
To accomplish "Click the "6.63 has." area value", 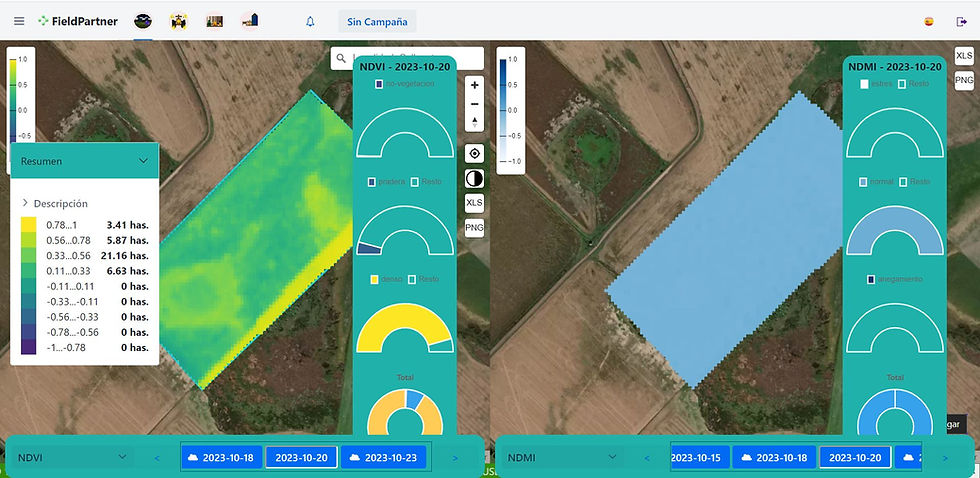I will click(x=128, y=271).
